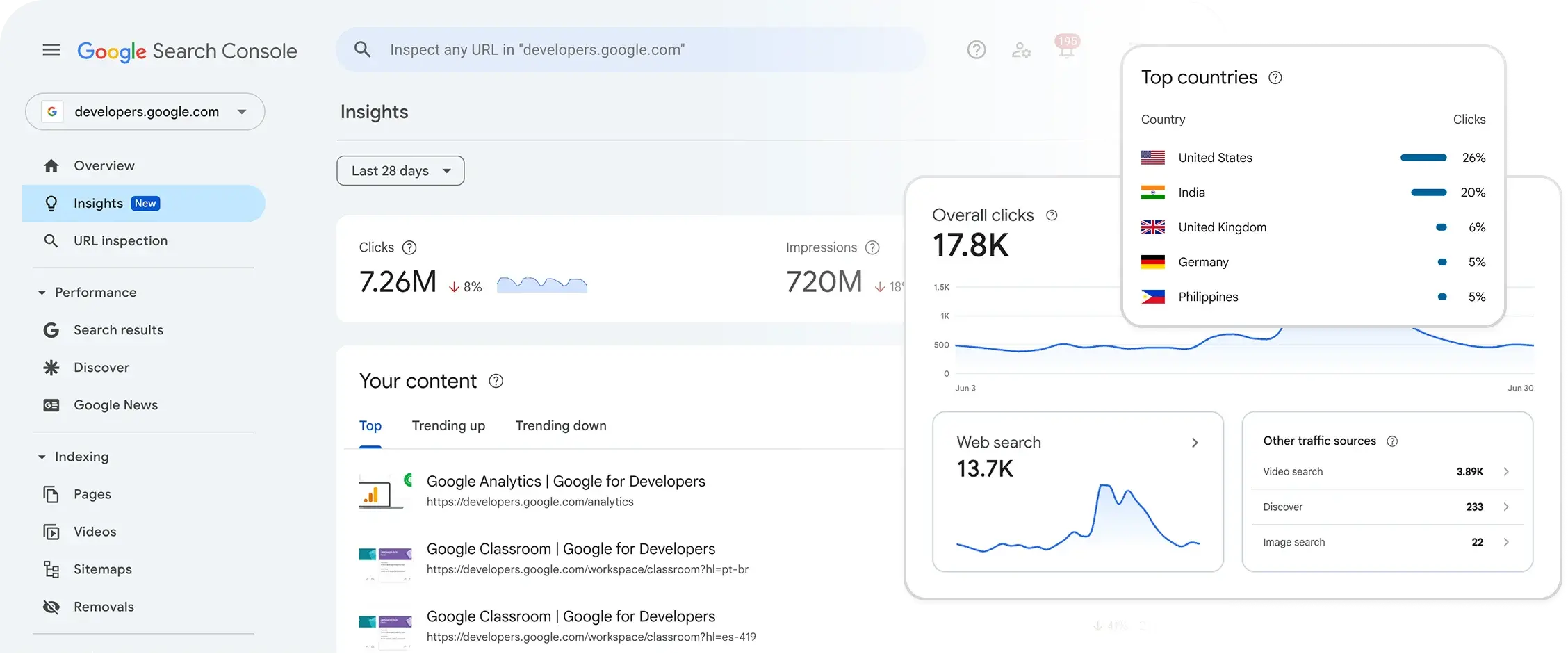Click the Removals hidden-eye icon

coord(51,607)
